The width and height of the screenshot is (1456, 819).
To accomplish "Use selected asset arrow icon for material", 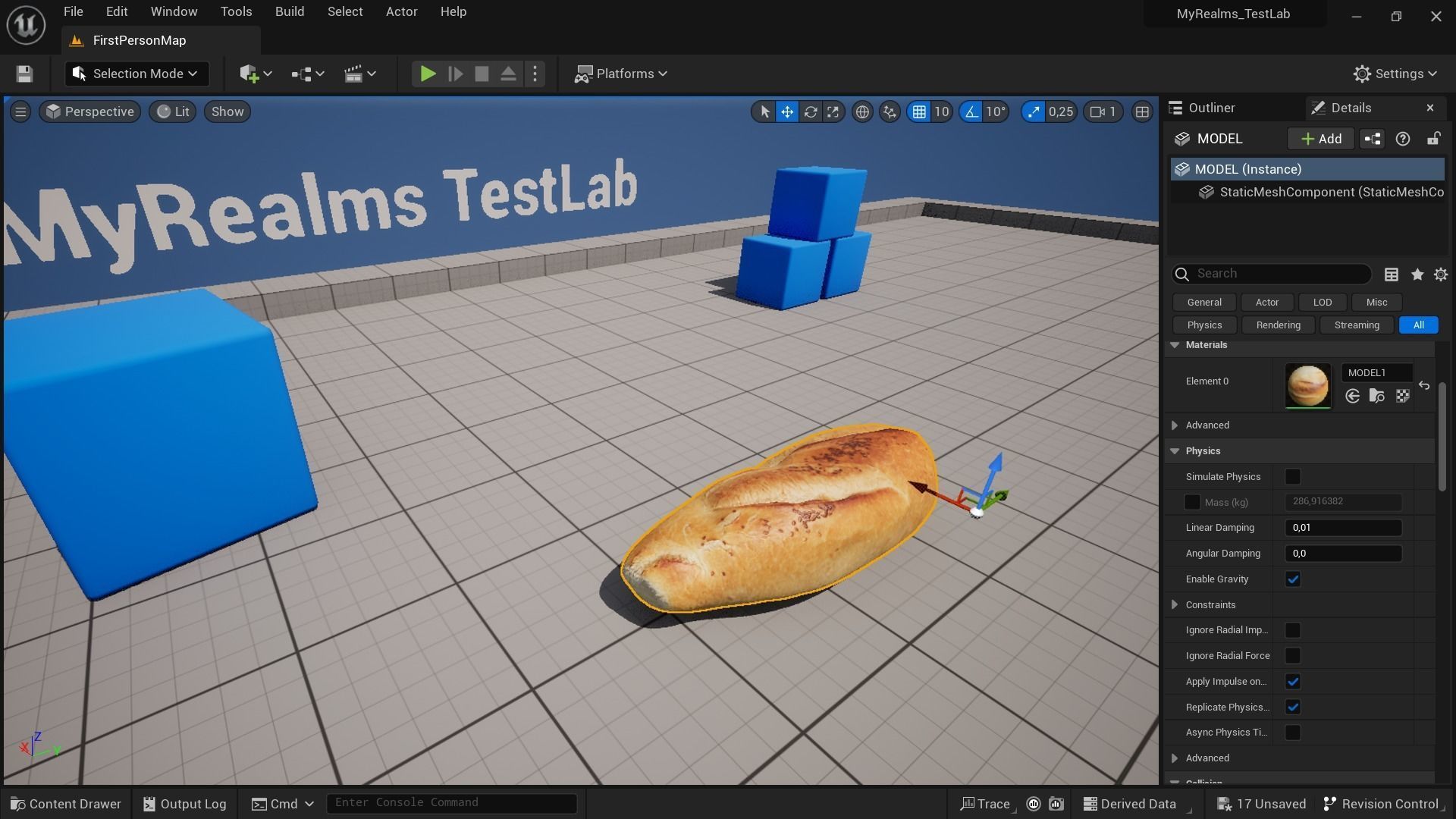I will (x=1352, y=396).
